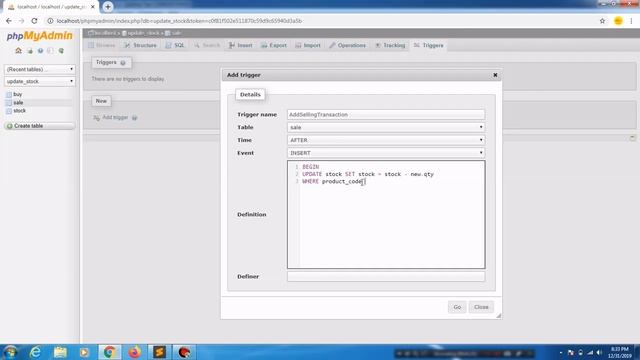This screenshot has width=640, height=360.
Task: Switch to the Structure tab
Action: pyautogui.click(x=140, y=45)
